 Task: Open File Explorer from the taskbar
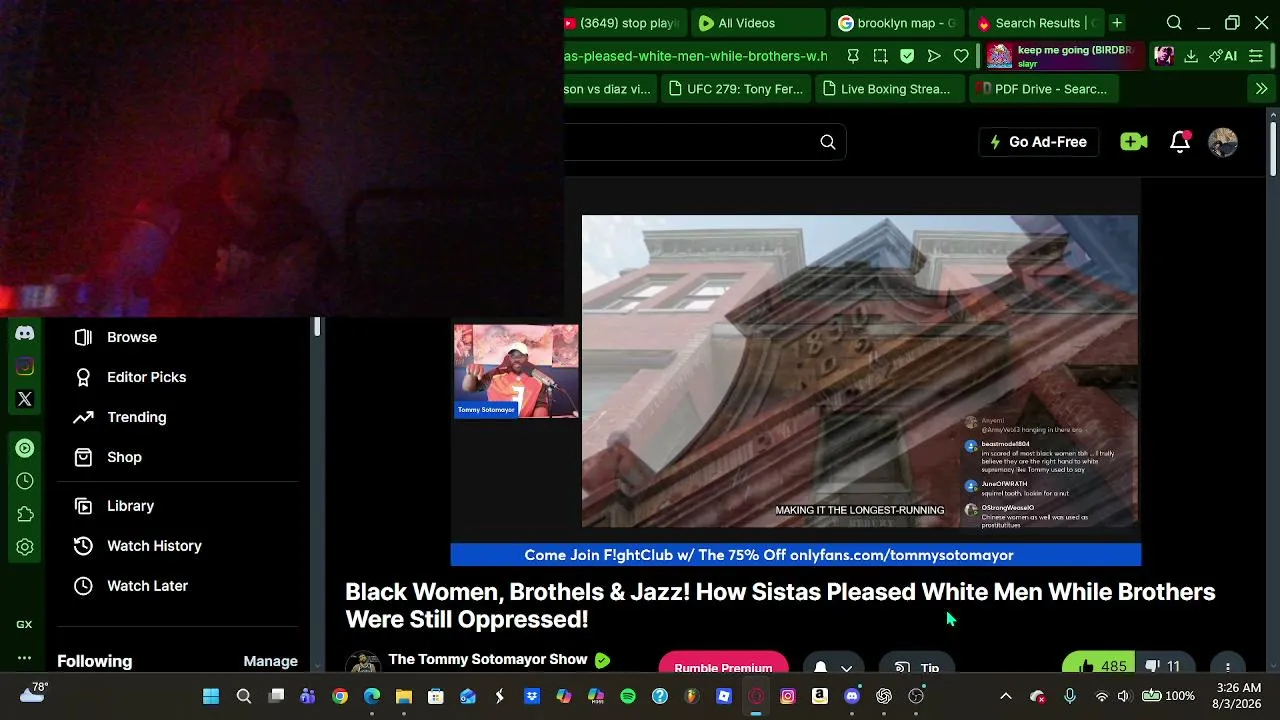(404, 696)
